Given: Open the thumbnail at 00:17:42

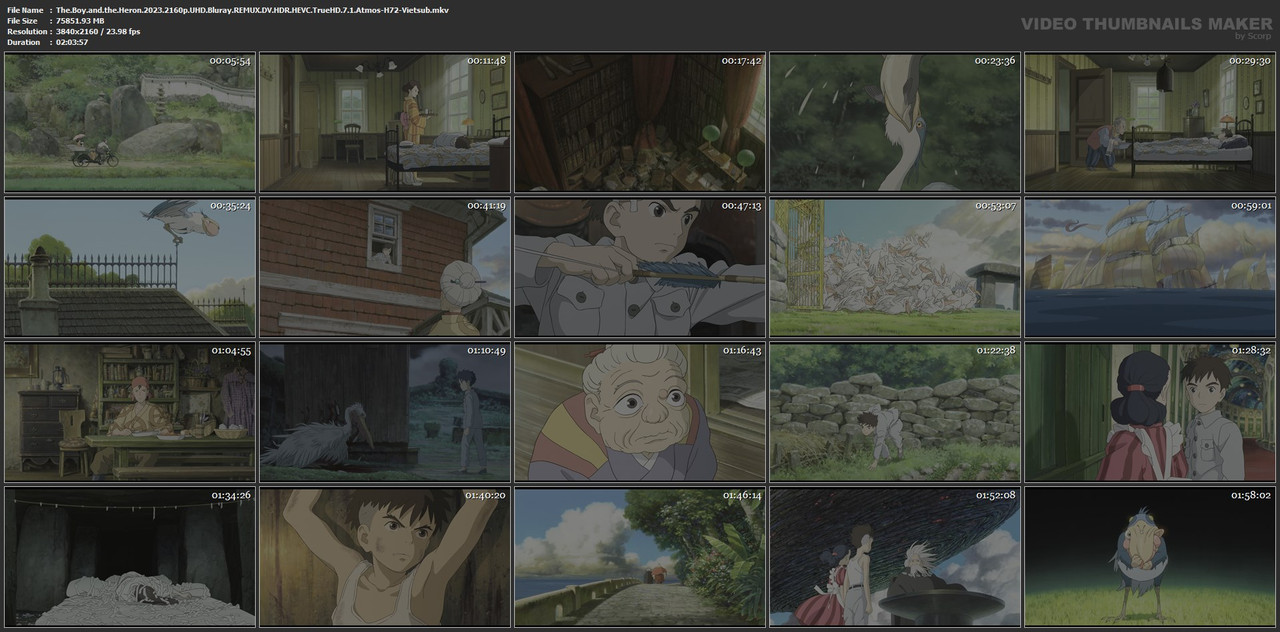Looking at the screenshot, I should pyautogui.click(x=640, y=123).
